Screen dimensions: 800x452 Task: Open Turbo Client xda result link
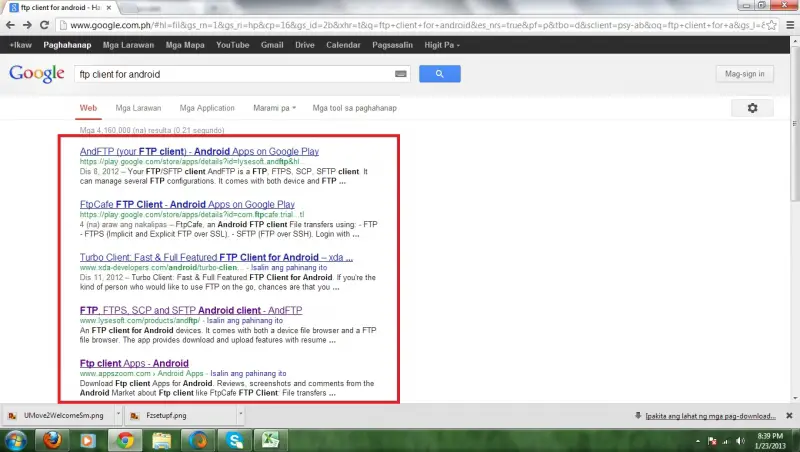(216, 258)
